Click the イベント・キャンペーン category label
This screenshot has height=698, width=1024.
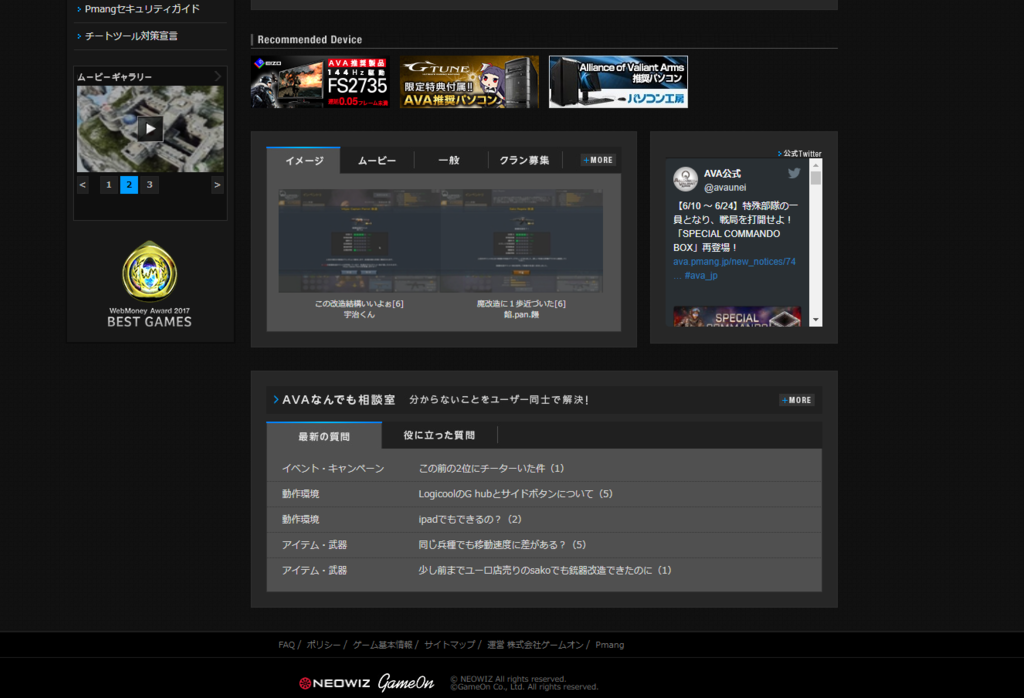[x=333, y=468]
